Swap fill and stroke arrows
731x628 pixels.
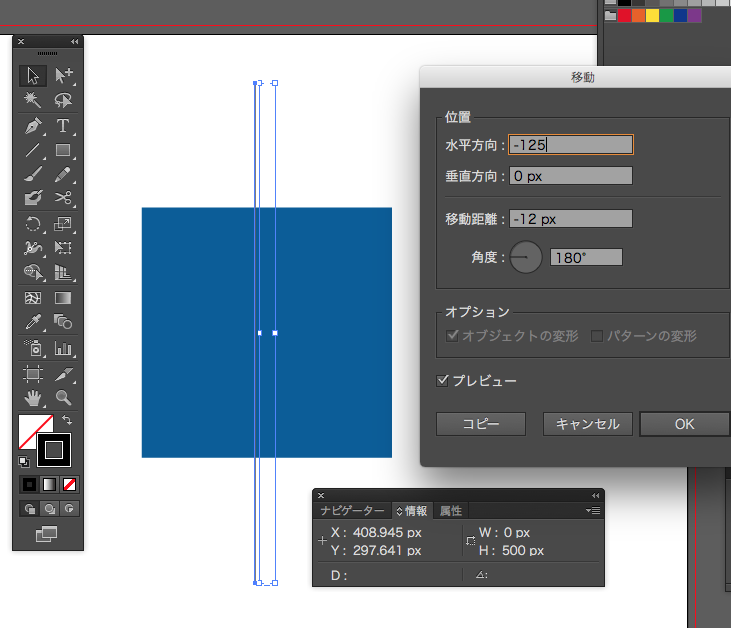click(67, 420)
